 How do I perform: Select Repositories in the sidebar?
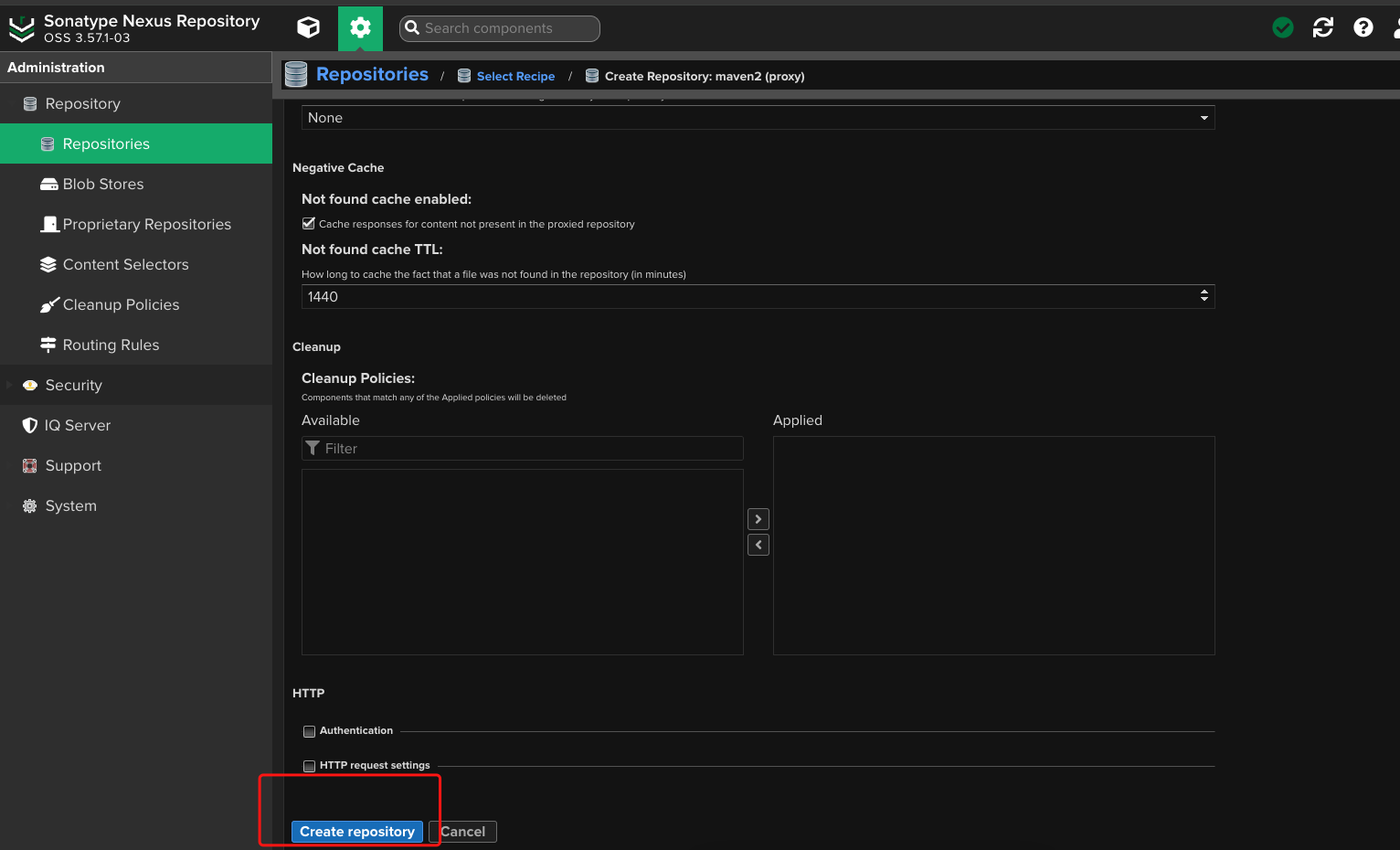coord(136,143)
